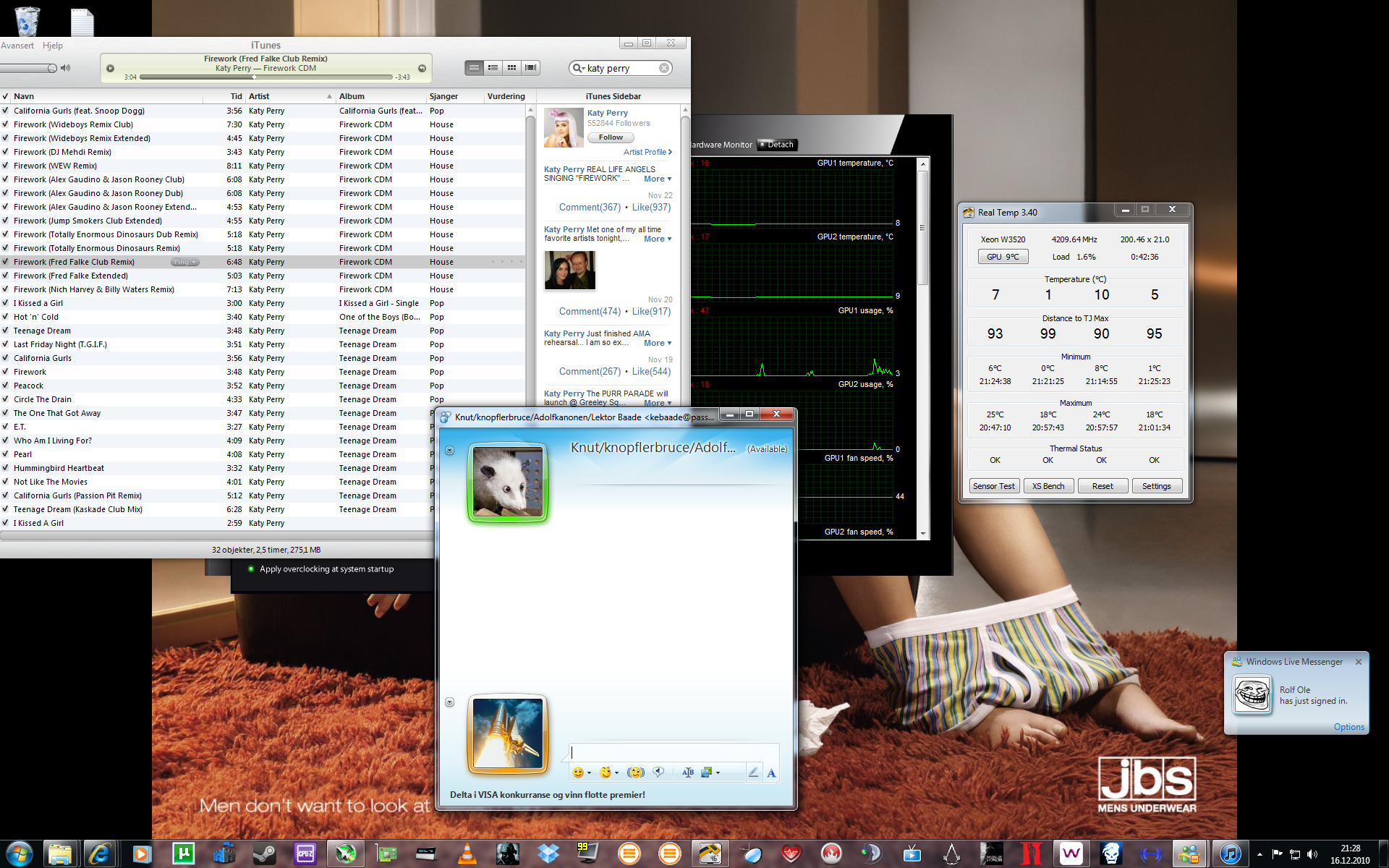The height and width of the screenshot is (868, 1389).
Task: Open VLC media player from taskbar
Action: pos(467,854)
